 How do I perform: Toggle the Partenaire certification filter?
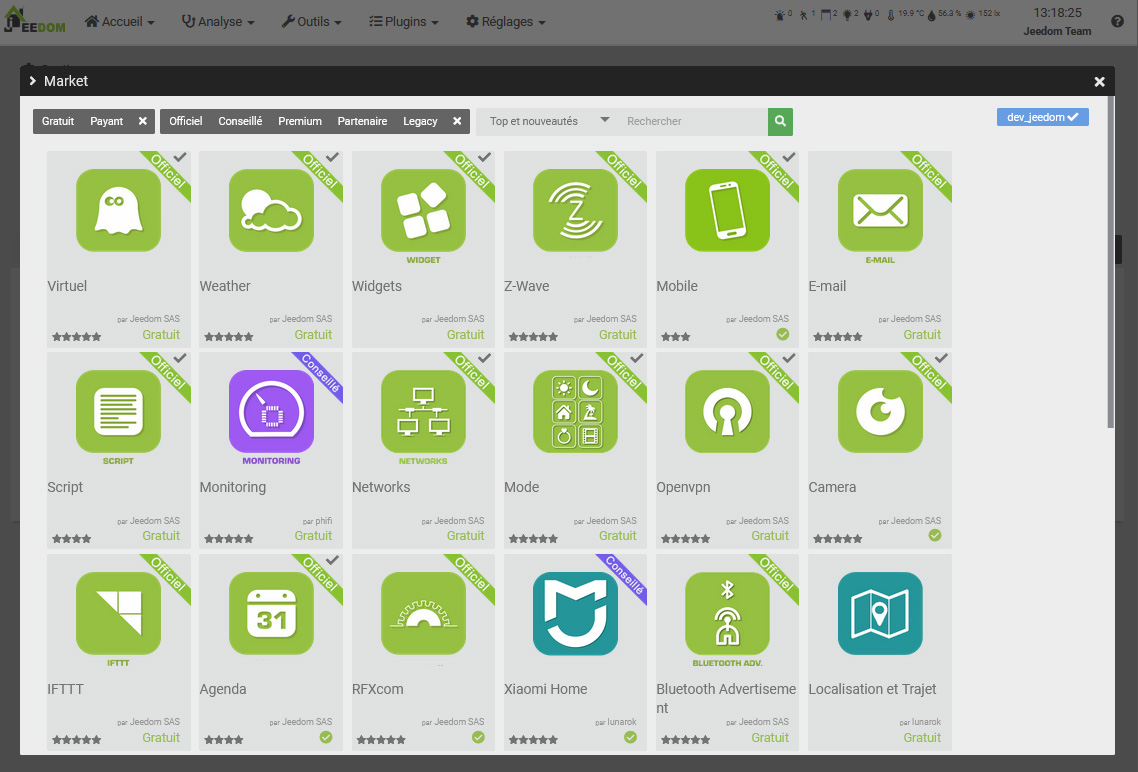(362, 121)
